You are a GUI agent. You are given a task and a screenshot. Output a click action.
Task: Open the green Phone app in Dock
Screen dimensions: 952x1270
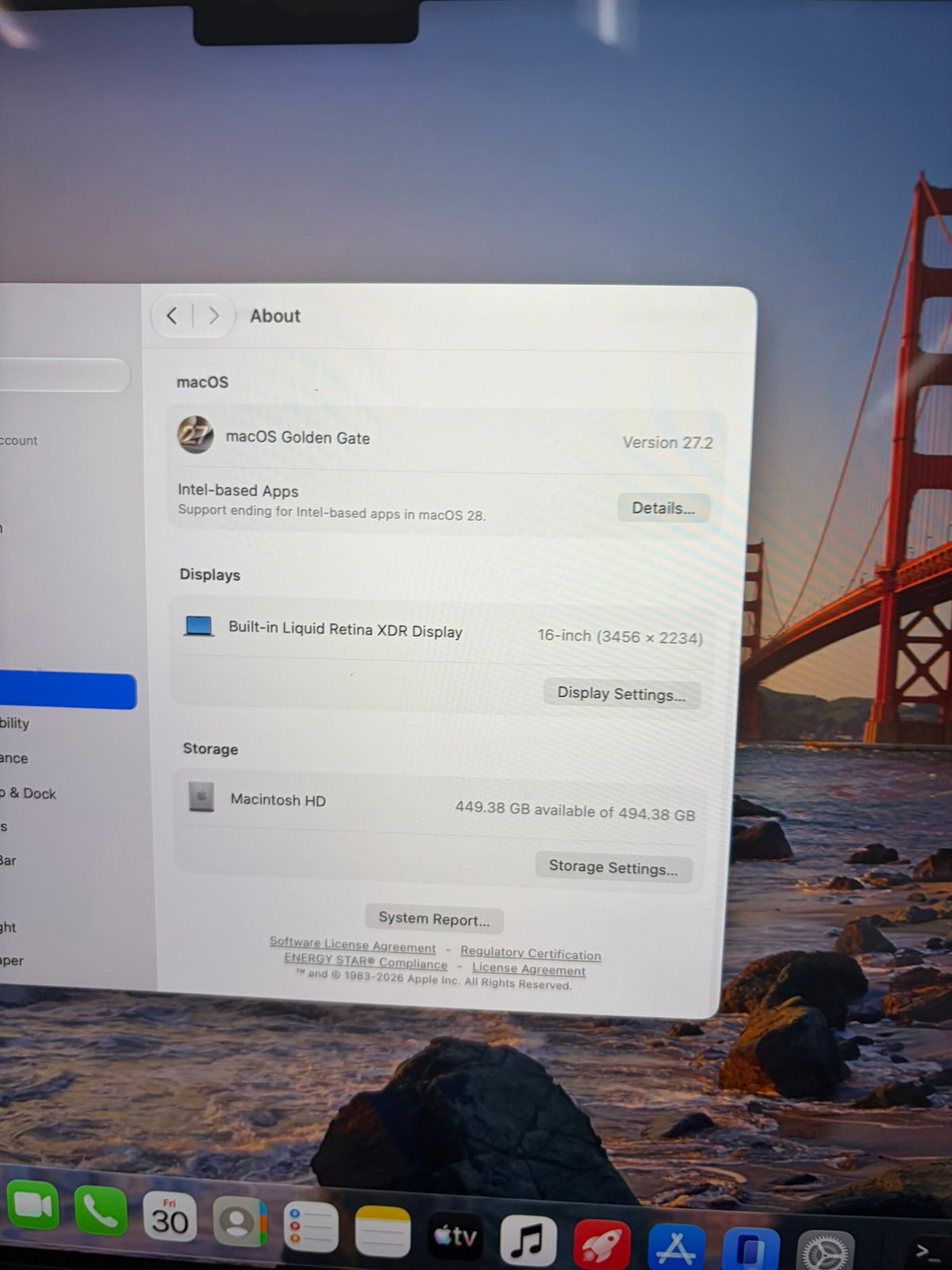101,1212
